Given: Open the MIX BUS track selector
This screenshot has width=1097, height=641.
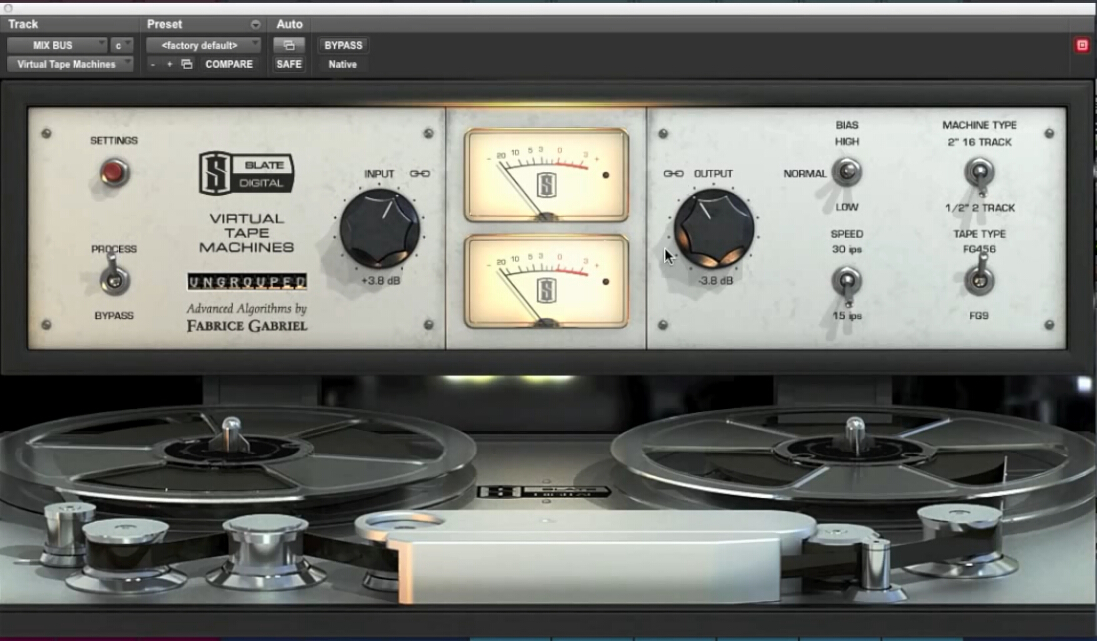Looking at the screenshot, I should 57,45.
